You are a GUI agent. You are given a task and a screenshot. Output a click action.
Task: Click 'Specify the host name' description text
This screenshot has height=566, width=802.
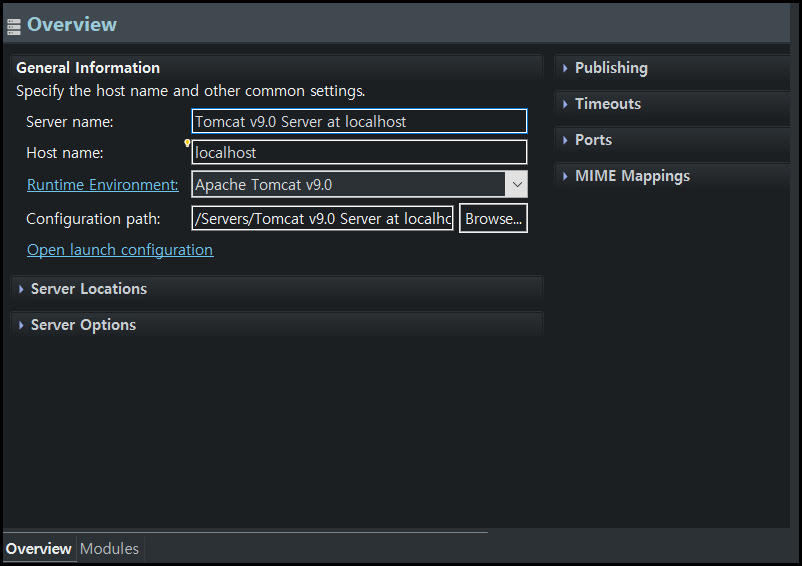click(190, 91)
